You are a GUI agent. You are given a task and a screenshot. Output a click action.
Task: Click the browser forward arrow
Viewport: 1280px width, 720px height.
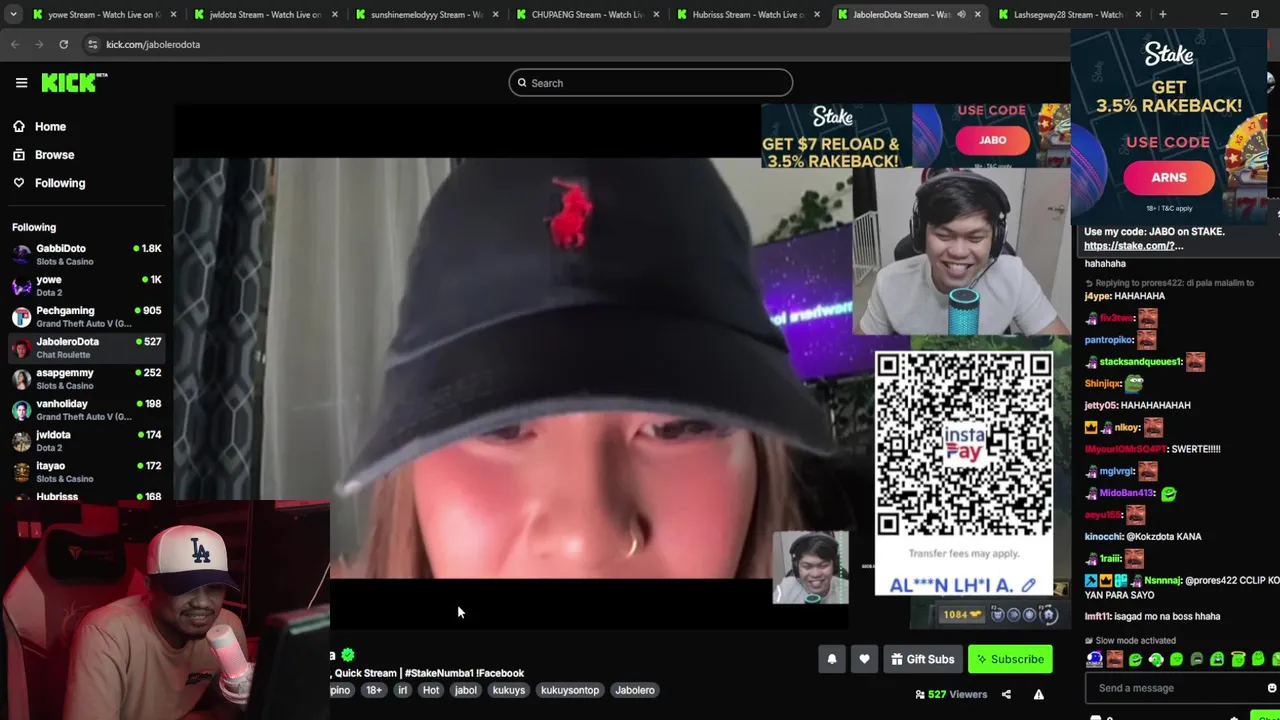[39, 45]
